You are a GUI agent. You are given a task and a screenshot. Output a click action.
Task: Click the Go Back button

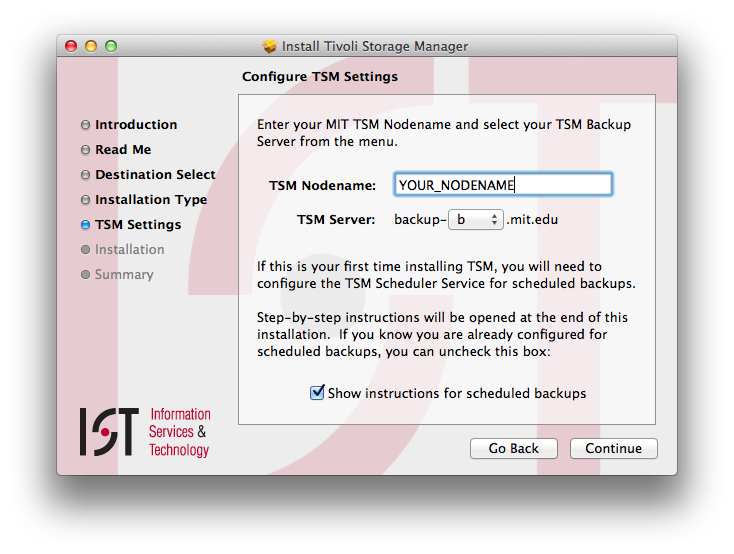[514, 449]
